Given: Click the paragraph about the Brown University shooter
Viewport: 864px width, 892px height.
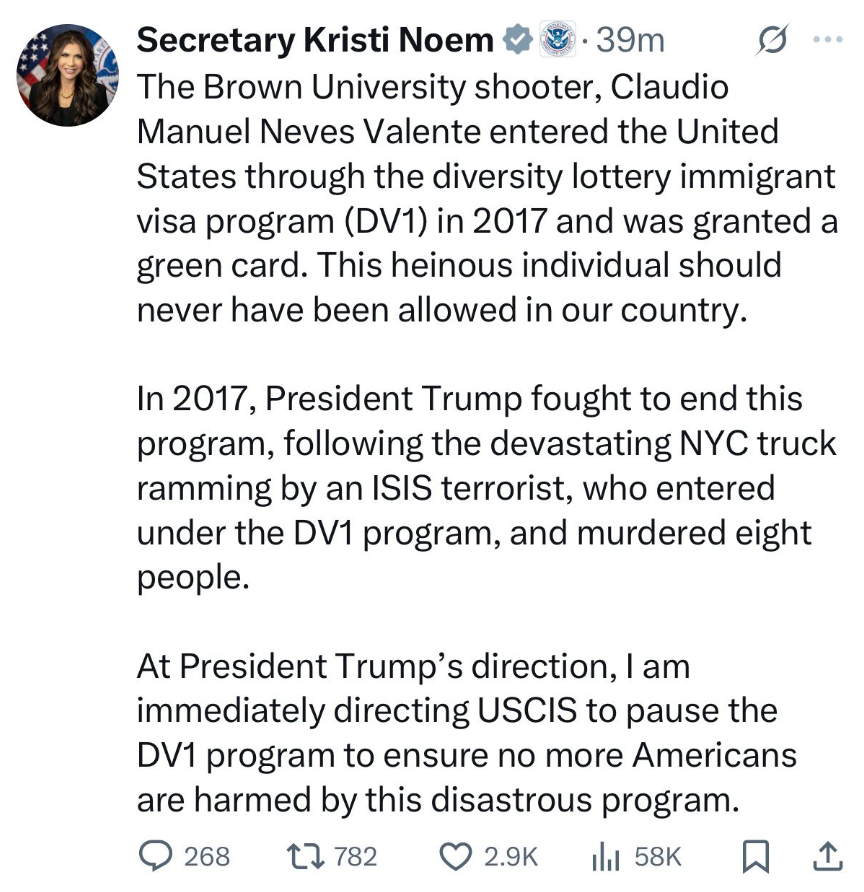Looking at the screenshot, I should click(x=480, y=198).
